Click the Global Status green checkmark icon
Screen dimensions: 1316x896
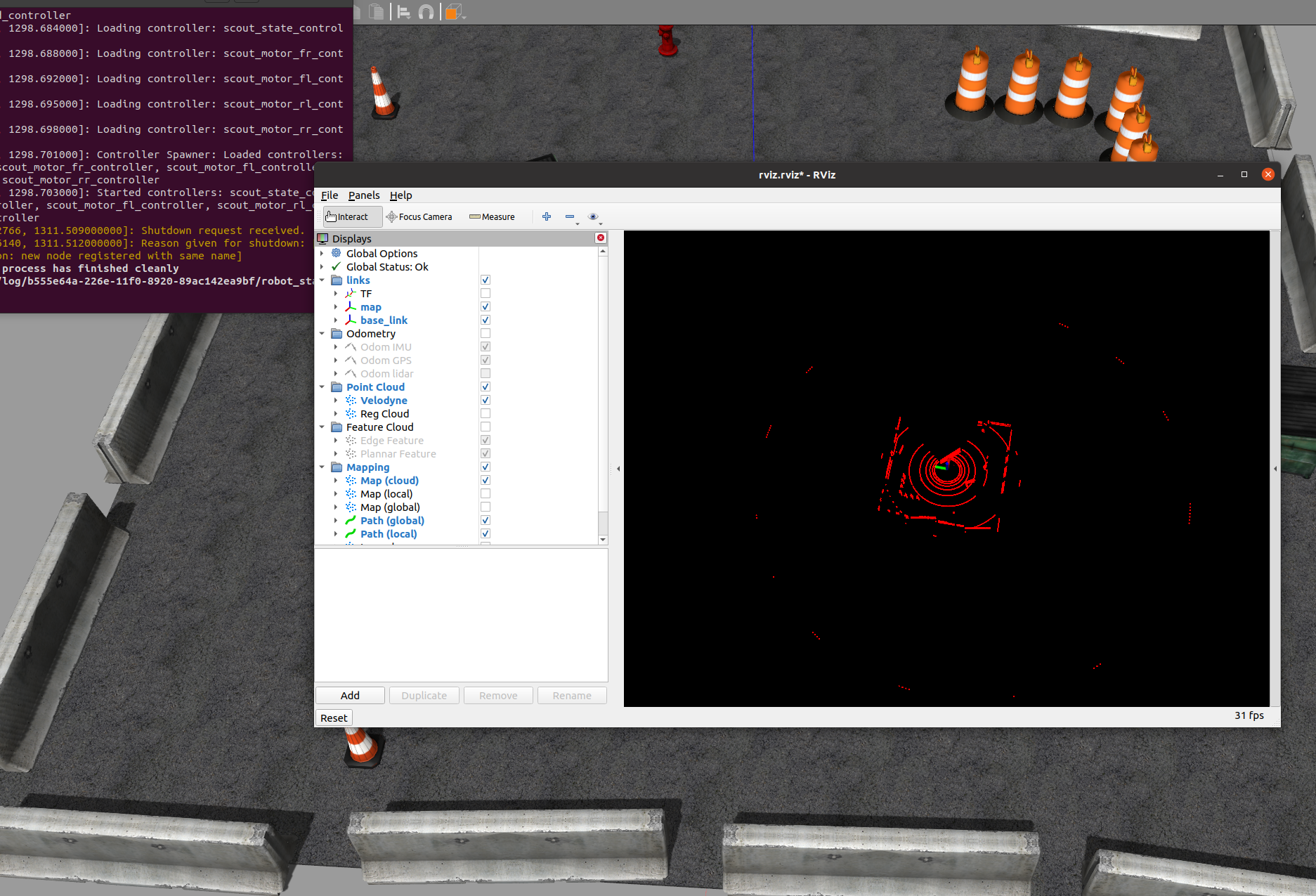(x=337, y=266)
